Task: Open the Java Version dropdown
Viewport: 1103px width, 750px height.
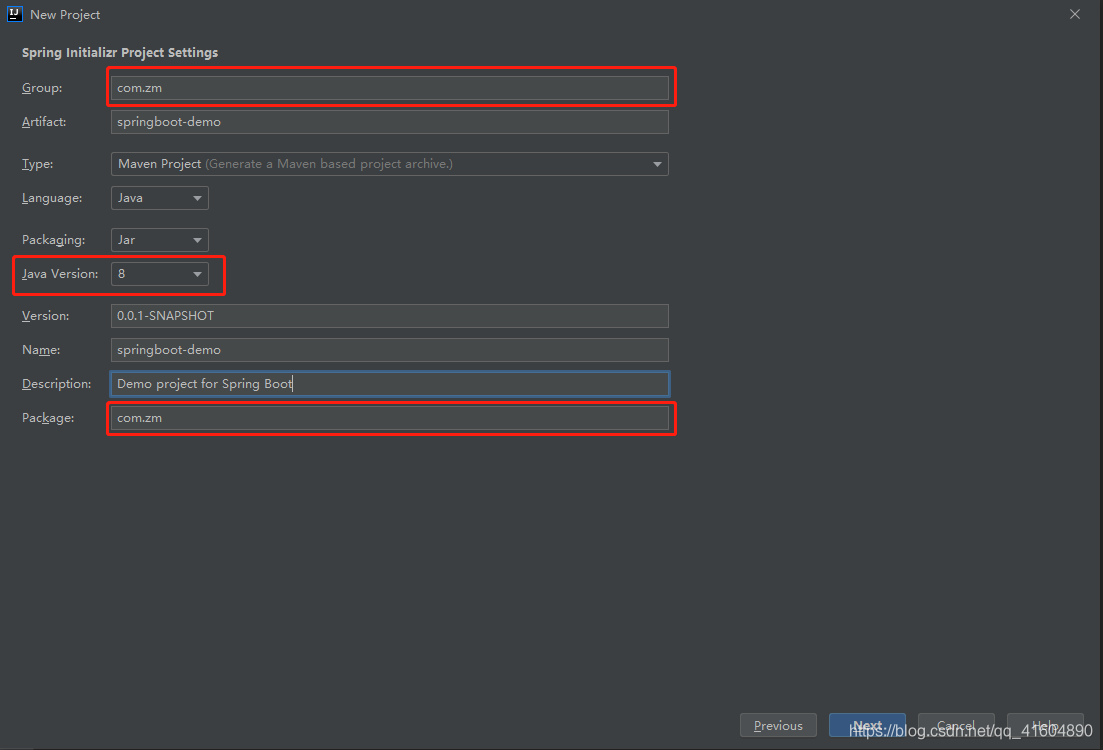Action: [160, 274]
